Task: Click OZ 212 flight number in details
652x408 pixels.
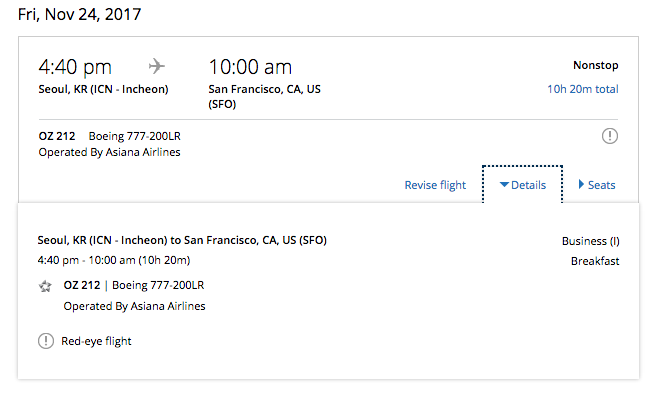Action: (82, 285)
